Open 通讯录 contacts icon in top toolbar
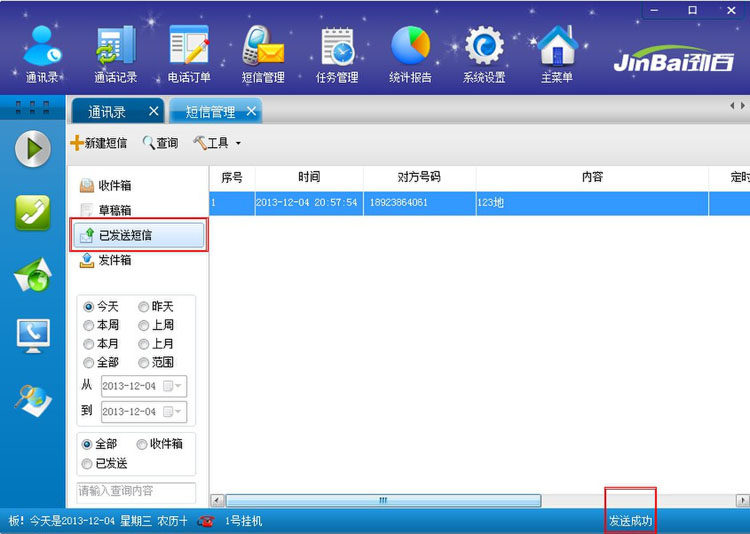This screenshot has height=534, width=750. [41, 52]
